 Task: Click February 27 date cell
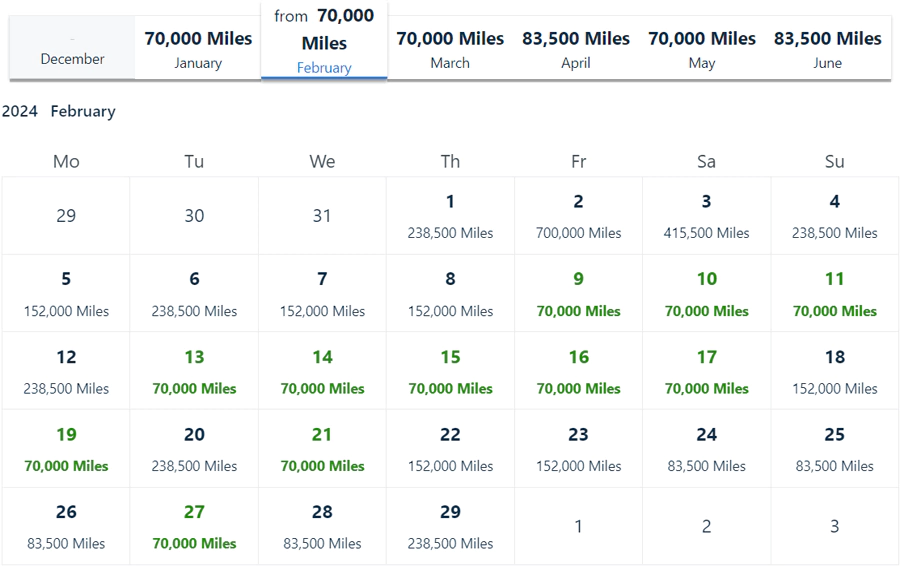[x=194, y=526]
